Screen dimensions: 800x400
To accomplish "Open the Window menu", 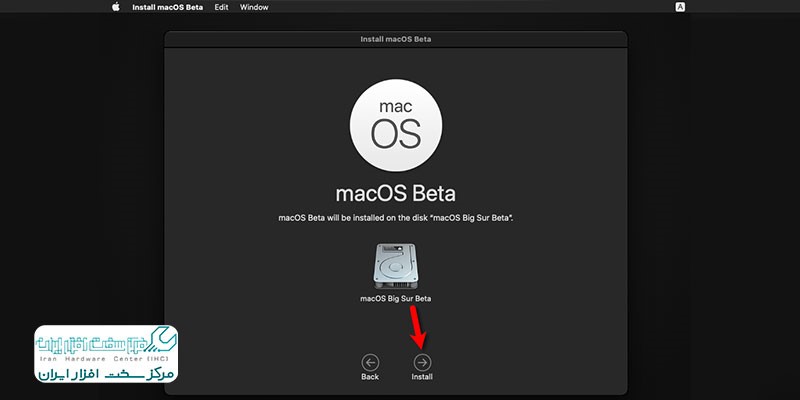I will tap(254, 7).
